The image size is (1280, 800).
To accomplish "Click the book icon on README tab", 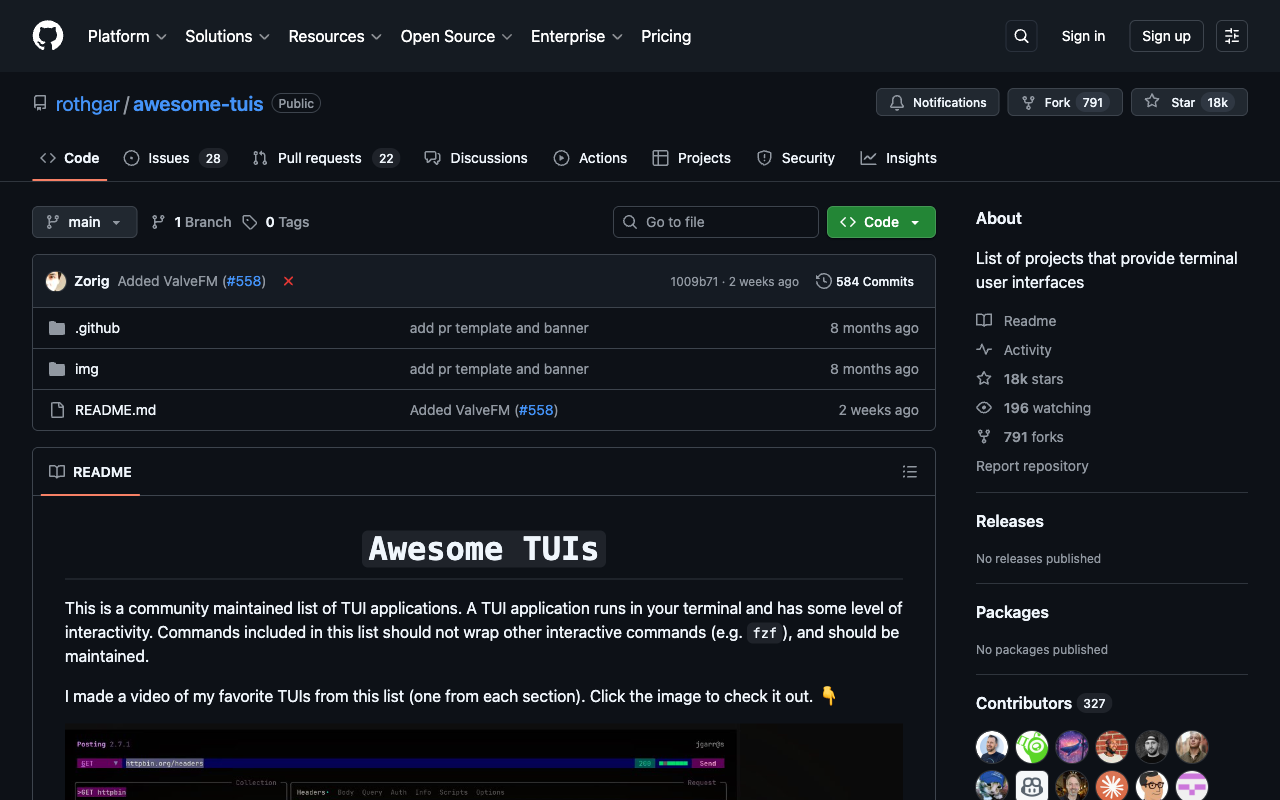I will point(57,472).
